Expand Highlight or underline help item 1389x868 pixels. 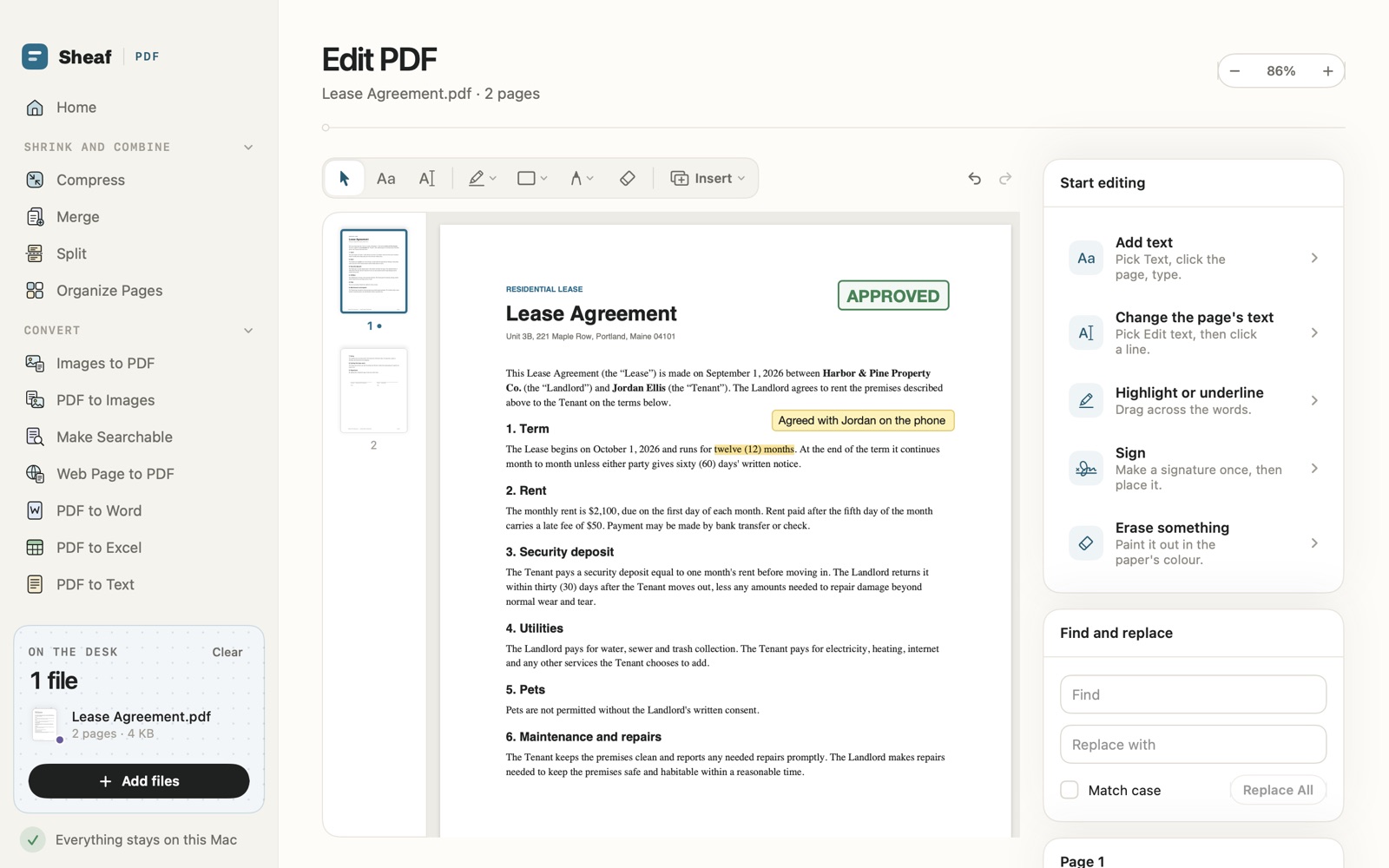(1193, 400)
